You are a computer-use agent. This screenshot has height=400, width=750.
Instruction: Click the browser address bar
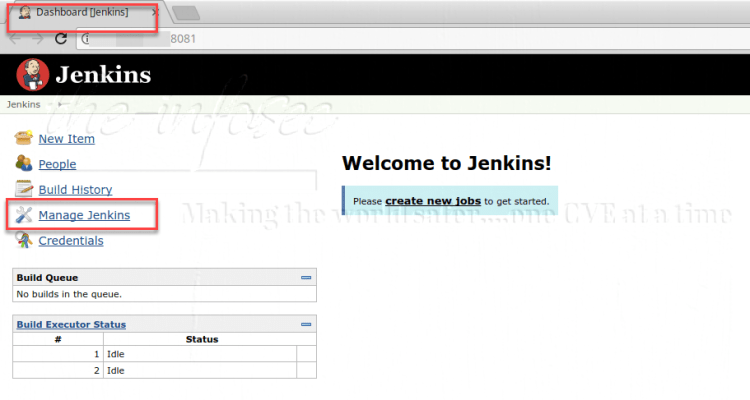point(400,39)
